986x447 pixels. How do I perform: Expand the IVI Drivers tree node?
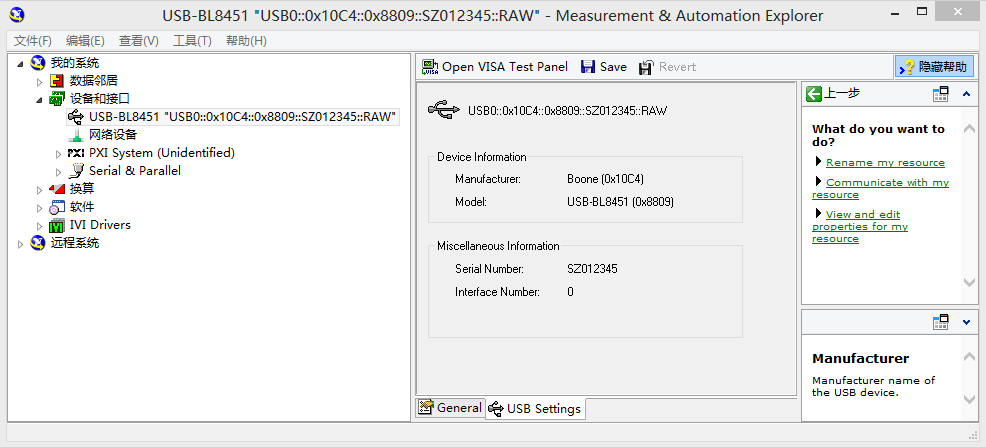click(x=40, y=225)
